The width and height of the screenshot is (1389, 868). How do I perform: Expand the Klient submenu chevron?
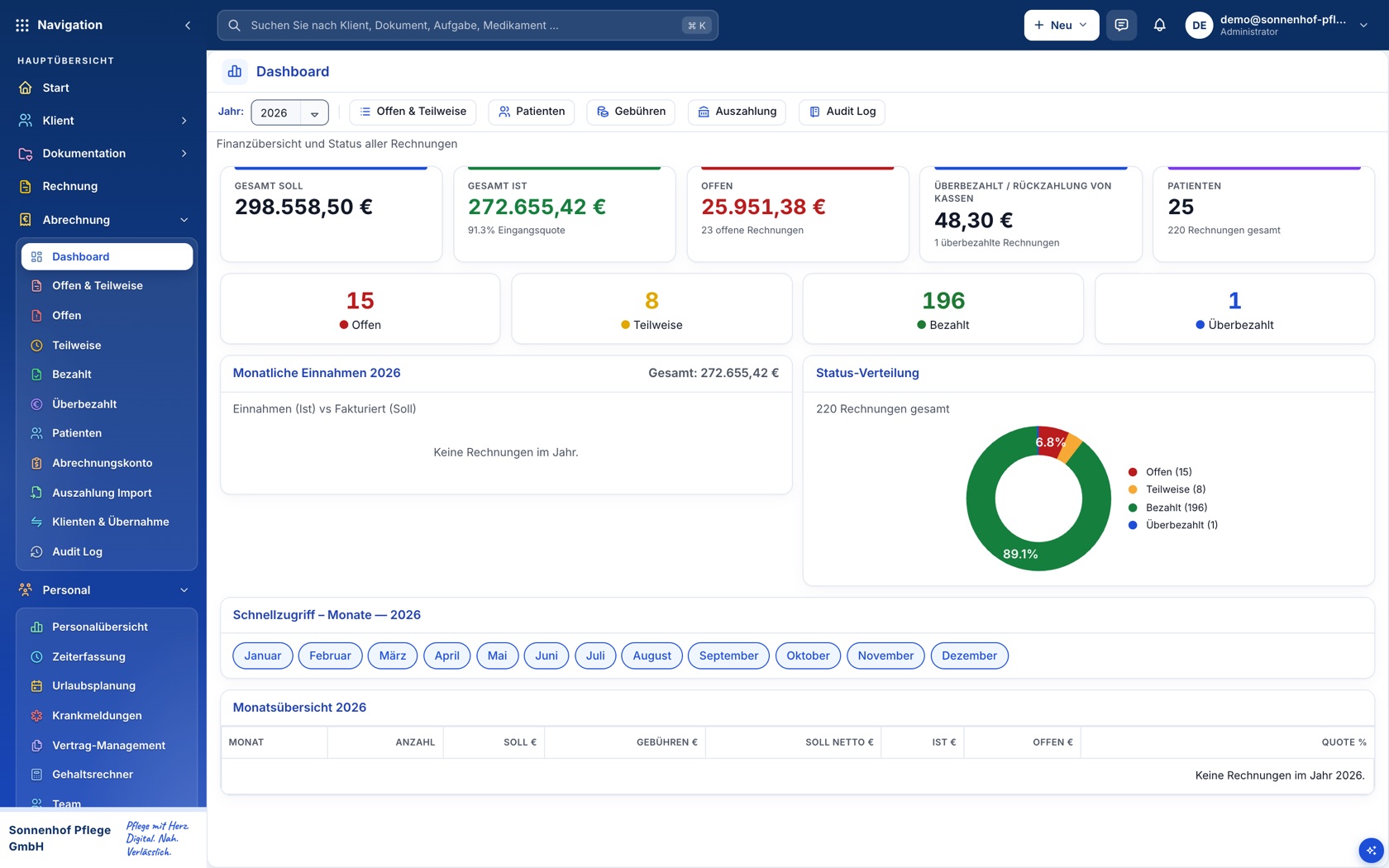point(184,121)
